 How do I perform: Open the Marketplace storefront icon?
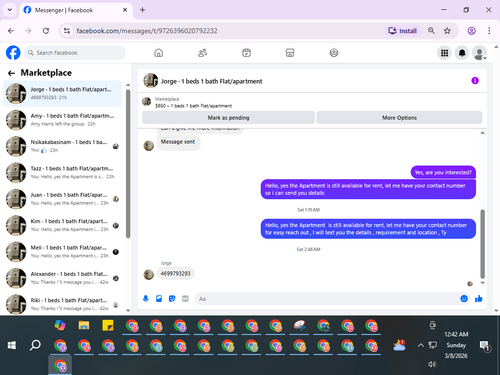[290, 53]
